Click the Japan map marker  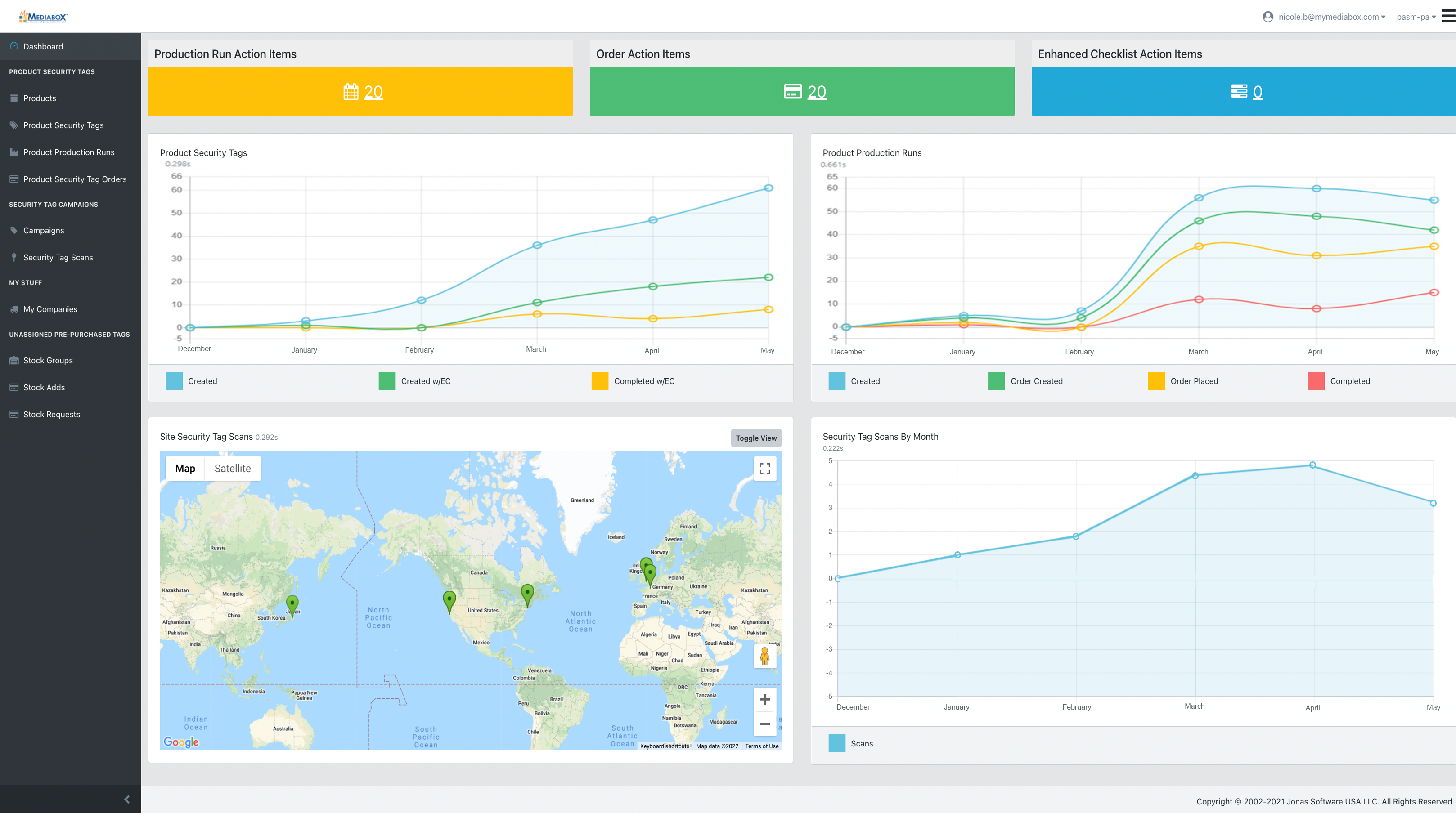point(292,606)
